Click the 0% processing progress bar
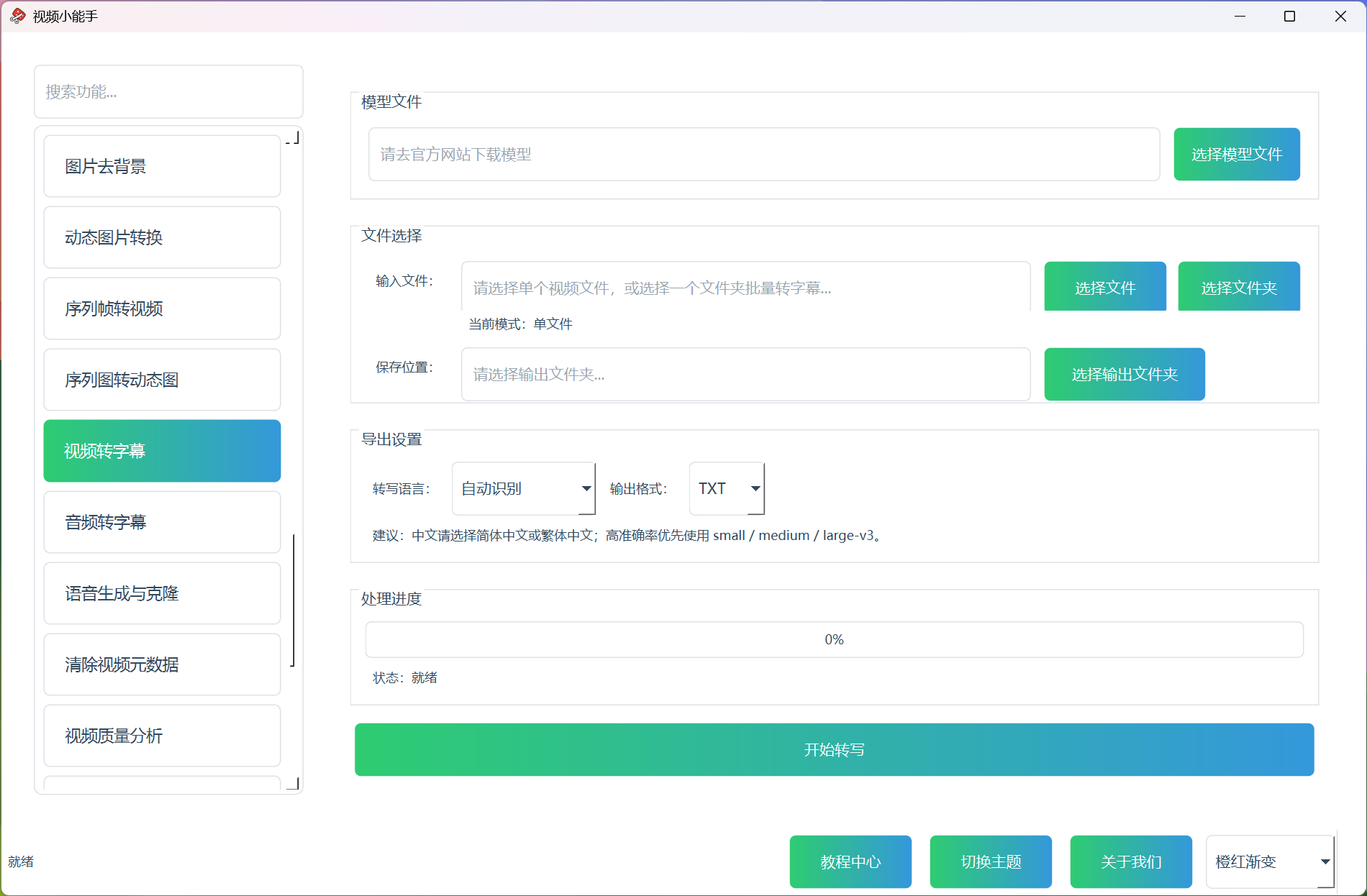Viewport: 1367px width, 896px height. tap(835, 639)
